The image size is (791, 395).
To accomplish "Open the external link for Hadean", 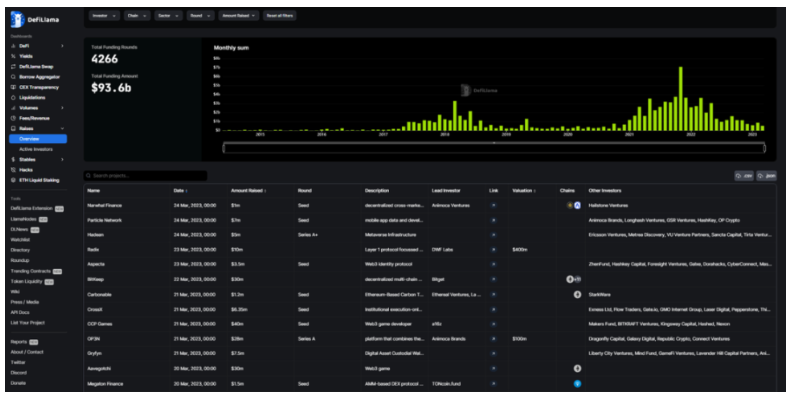I will pos(493,235).
